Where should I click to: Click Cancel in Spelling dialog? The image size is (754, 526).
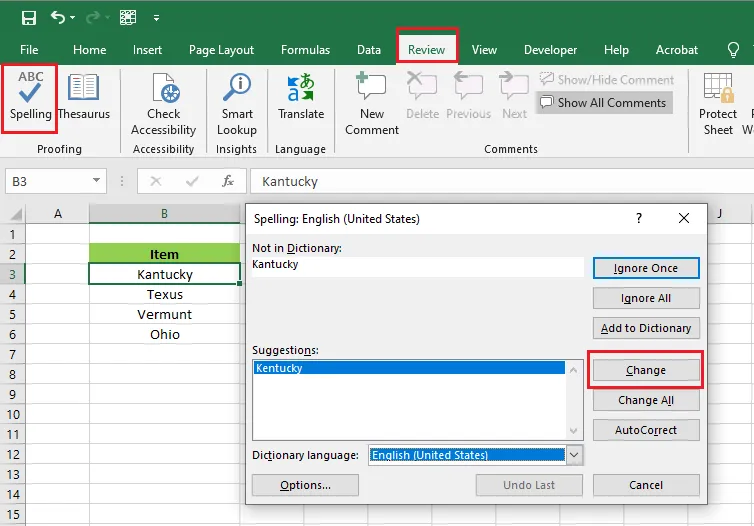(x=646, y=485)
